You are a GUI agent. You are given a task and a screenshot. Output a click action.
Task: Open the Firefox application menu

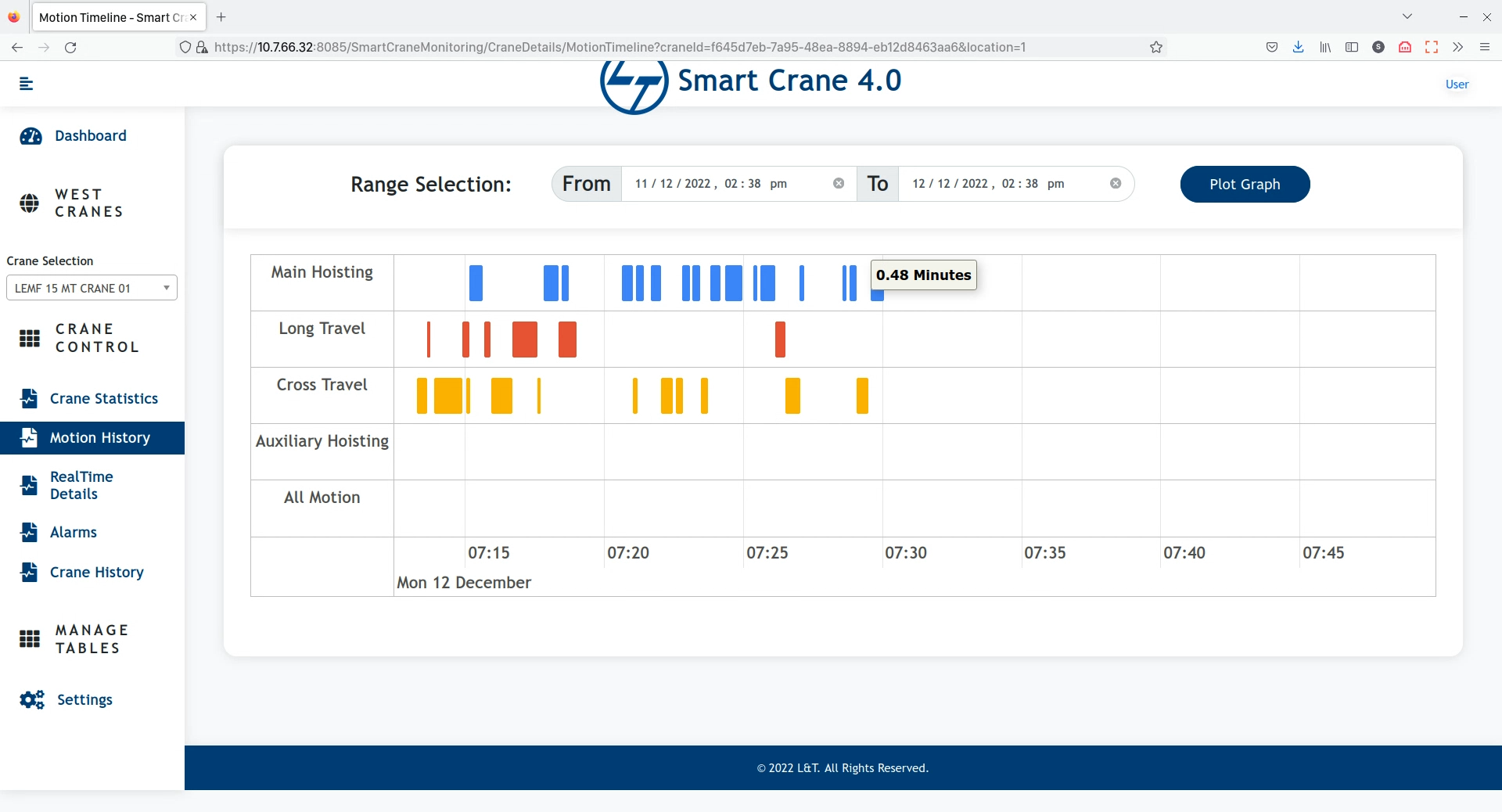coord(1485,47)
